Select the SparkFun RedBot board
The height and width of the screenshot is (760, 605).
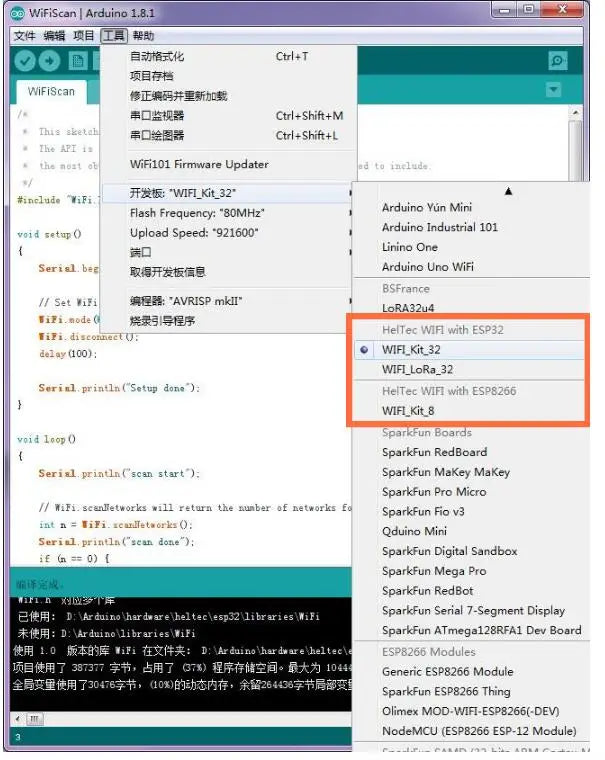point(471,591)
